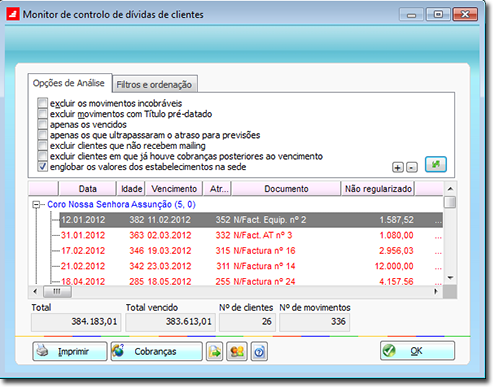Screen dimensions: 496x391
Task: Click the value 2.956,03
Action: 396,251
